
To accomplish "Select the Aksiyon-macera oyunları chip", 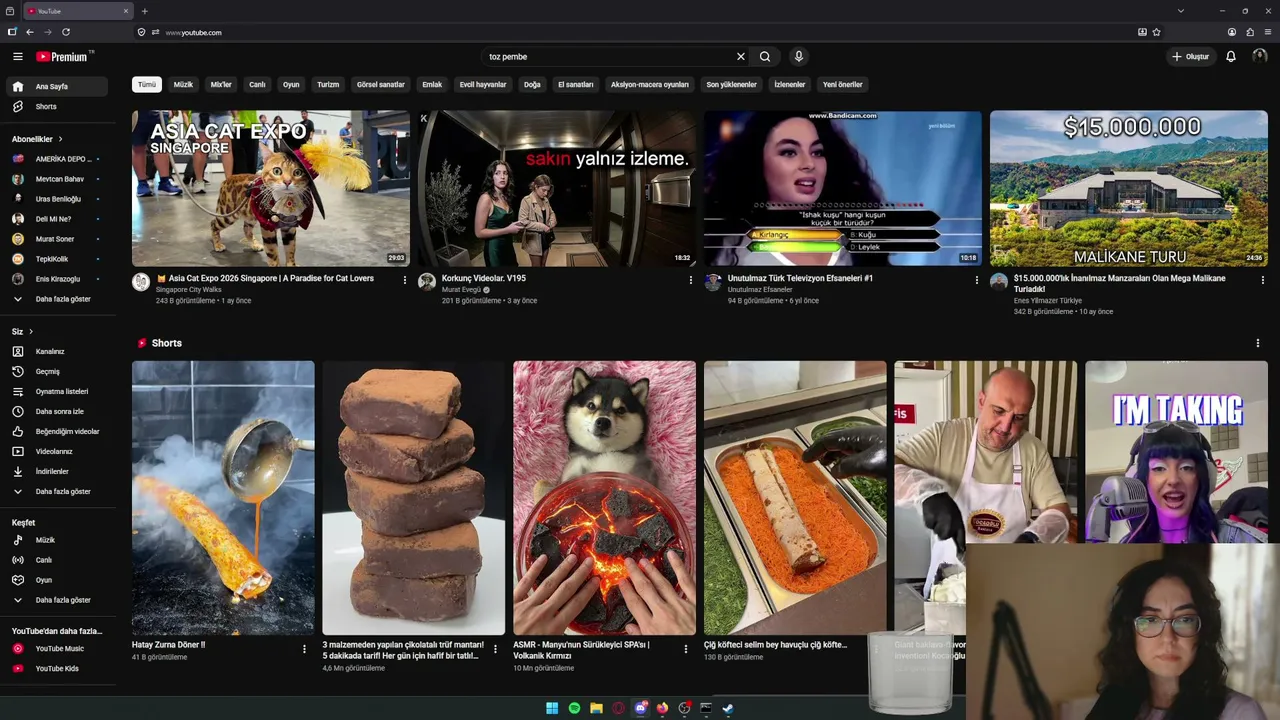I will 650,85.
